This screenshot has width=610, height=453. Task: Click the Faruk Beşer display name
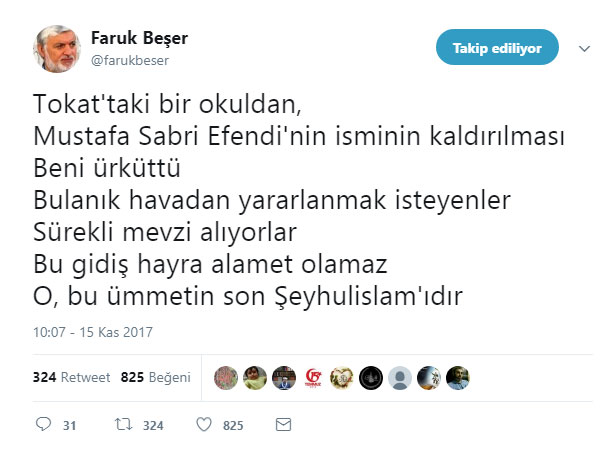pyautogui.click(x=139, y=39)
